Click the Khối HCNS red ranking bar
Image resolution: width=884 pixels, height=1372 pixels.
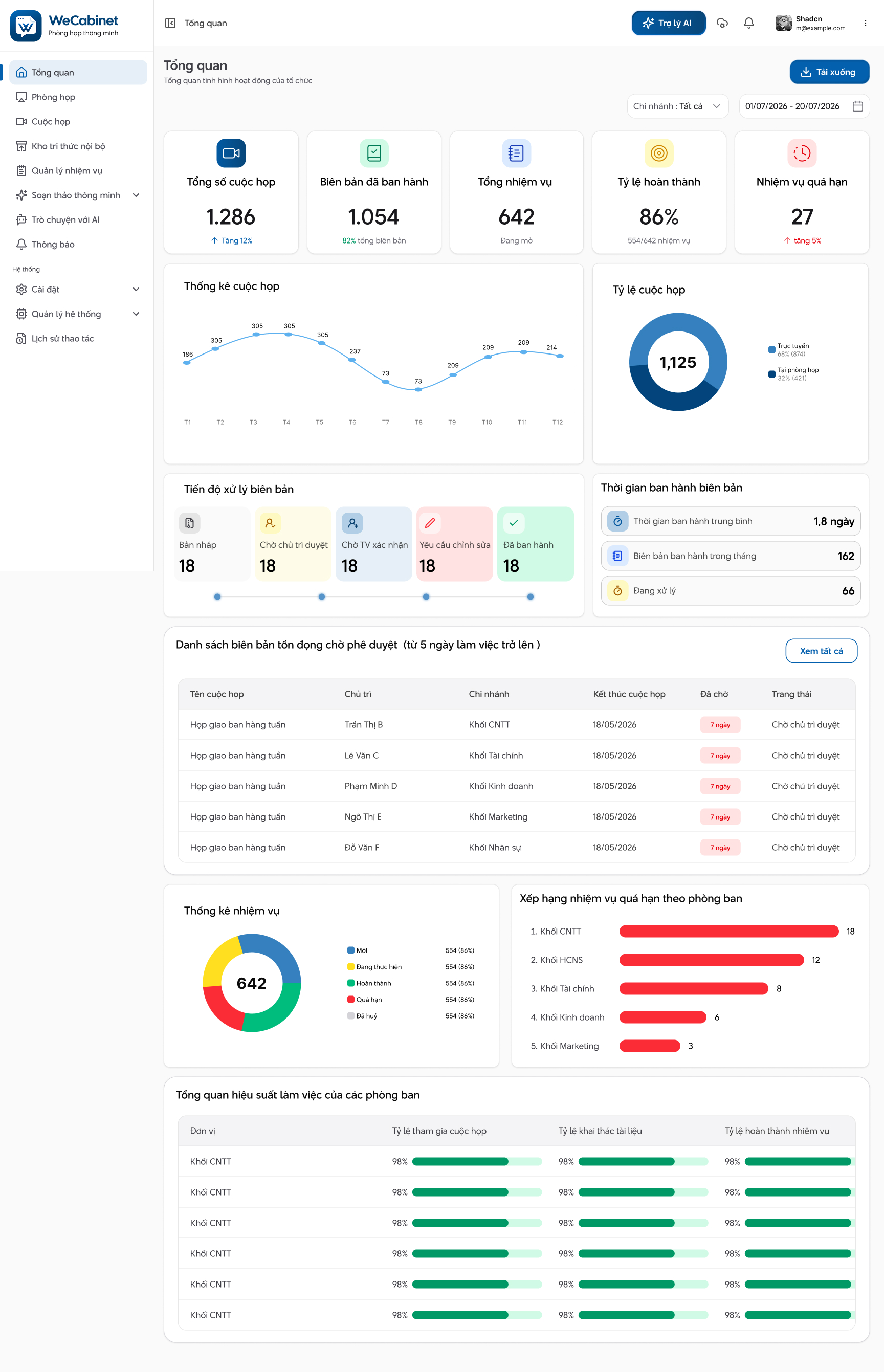711,960
